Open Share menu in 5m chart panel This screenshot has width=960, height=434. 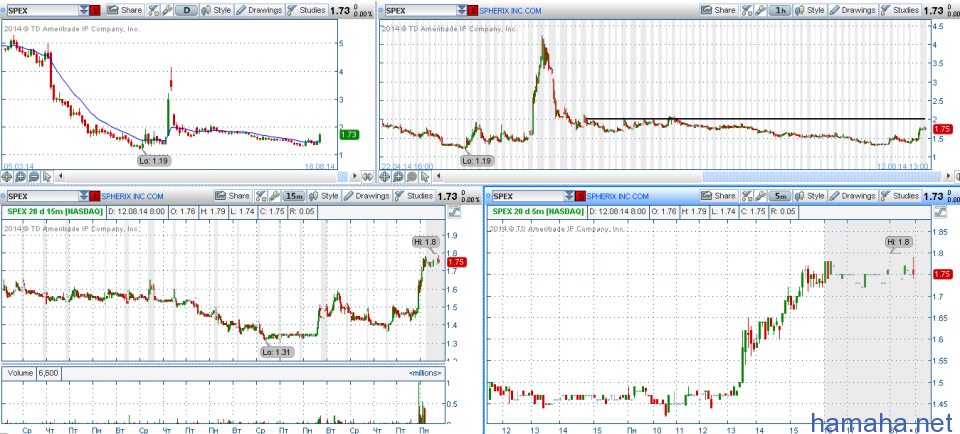pos(718,196)
